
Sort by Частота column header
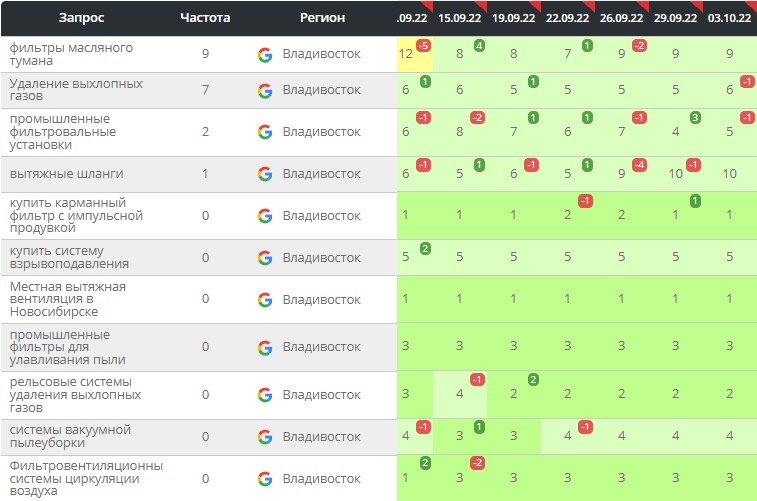click(205, 18)
